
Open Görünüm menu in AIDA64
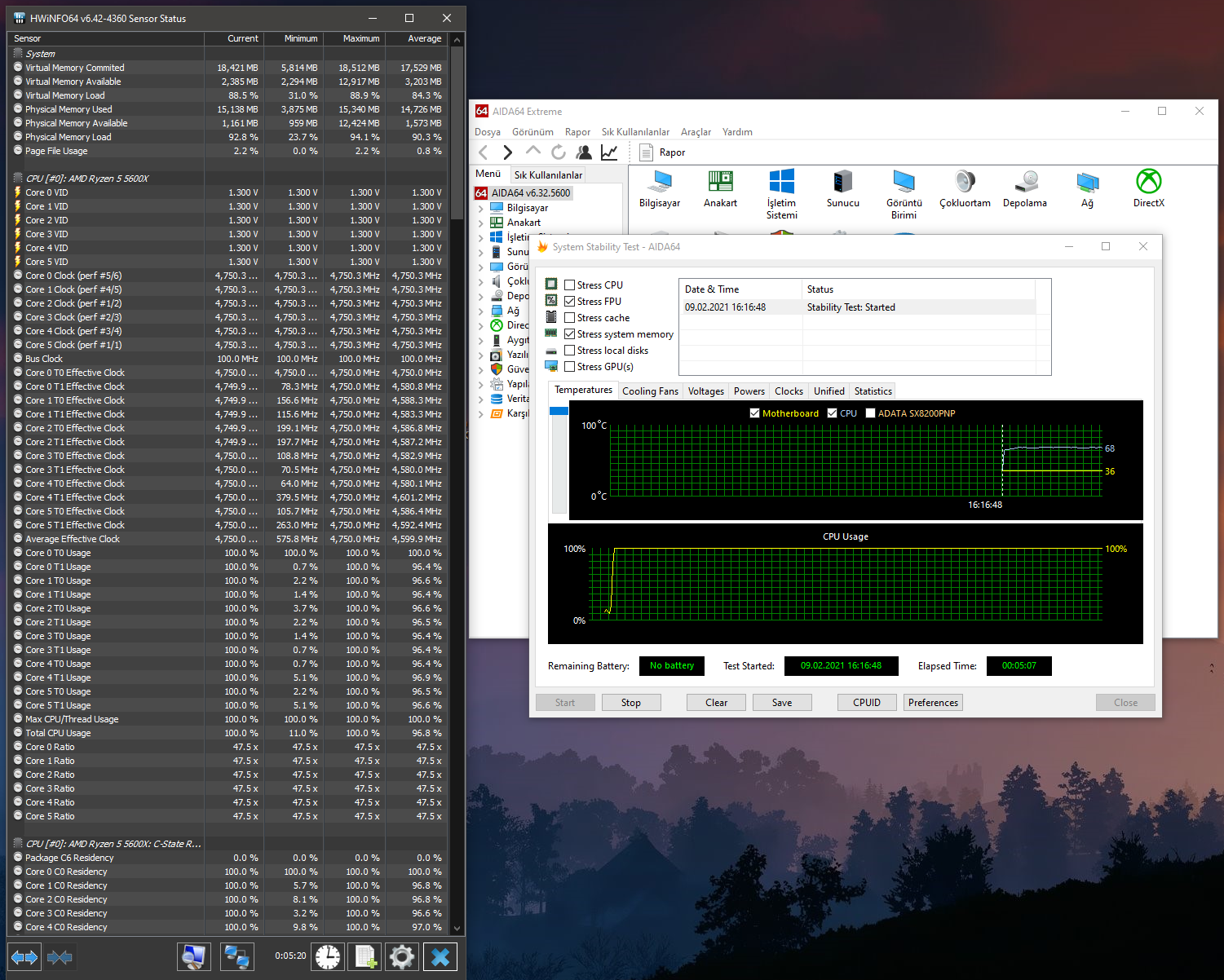coord(532,132)
